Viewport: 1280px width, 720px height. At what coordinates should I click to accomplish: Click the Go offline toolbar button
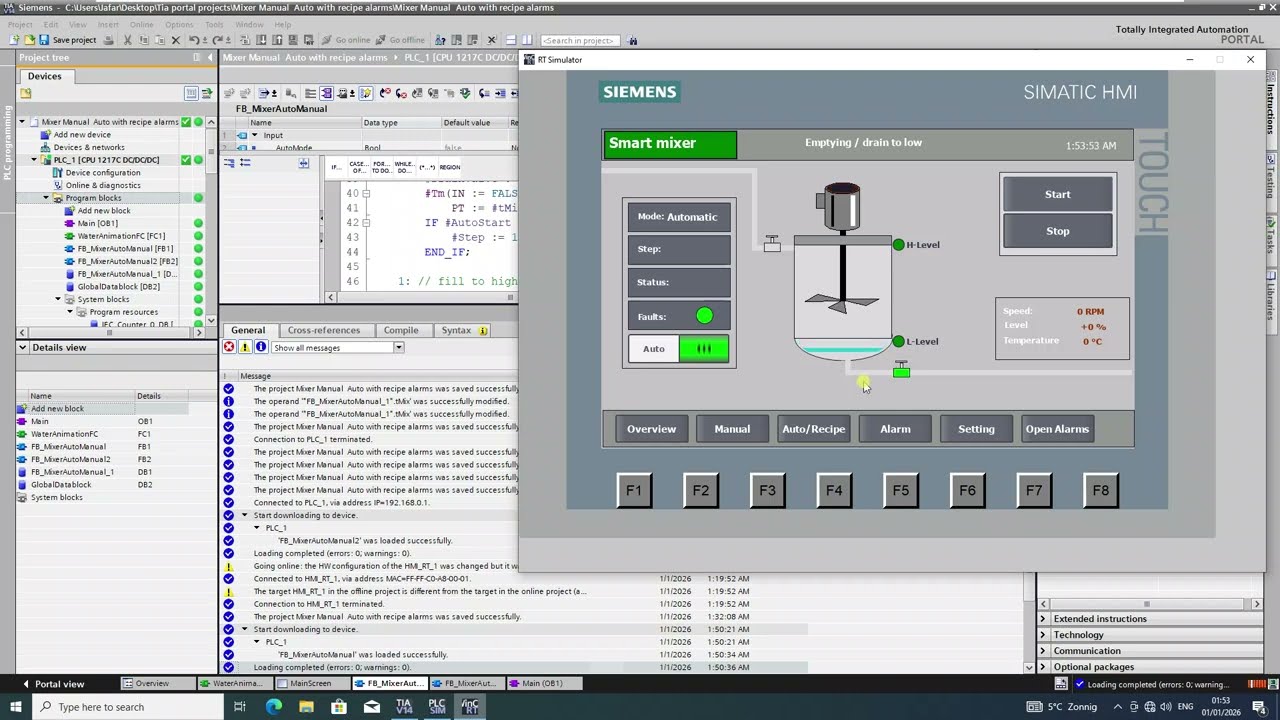[x=400, y=40]
